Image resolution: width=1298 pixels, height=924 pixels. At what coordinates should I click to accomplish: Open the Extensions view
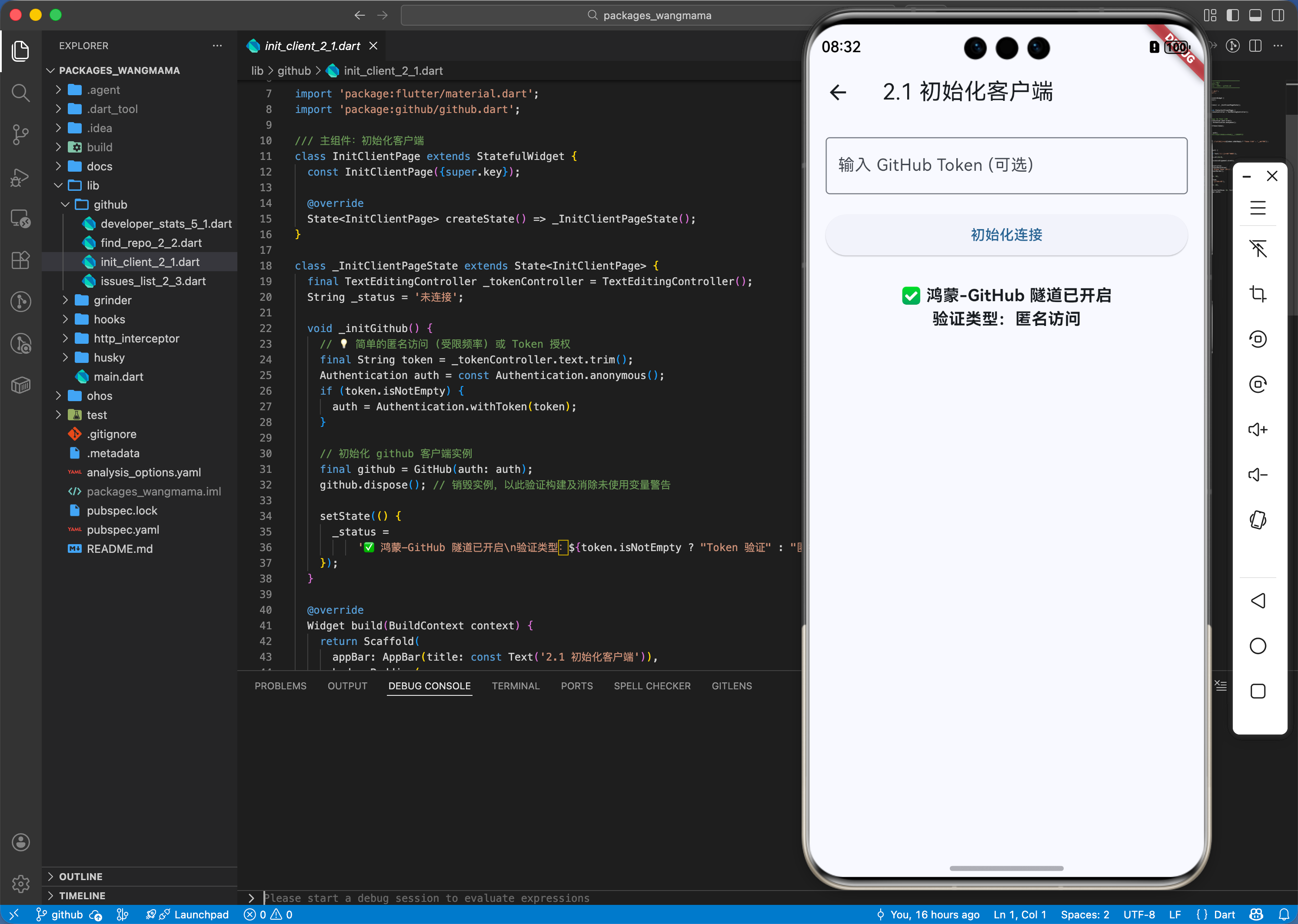[x=20, y=260]
